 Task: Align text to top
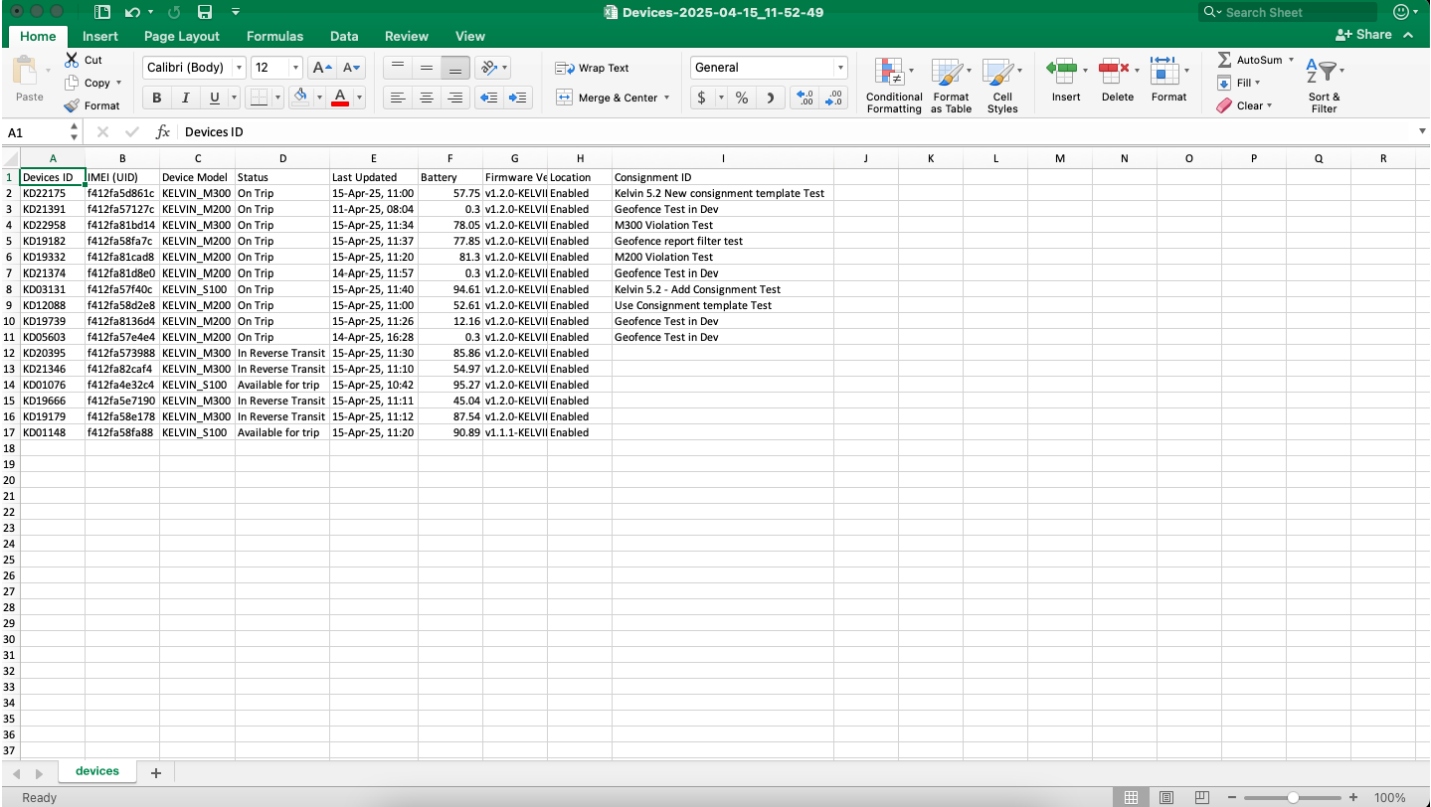pyautogui.click(x=397, y=68)
